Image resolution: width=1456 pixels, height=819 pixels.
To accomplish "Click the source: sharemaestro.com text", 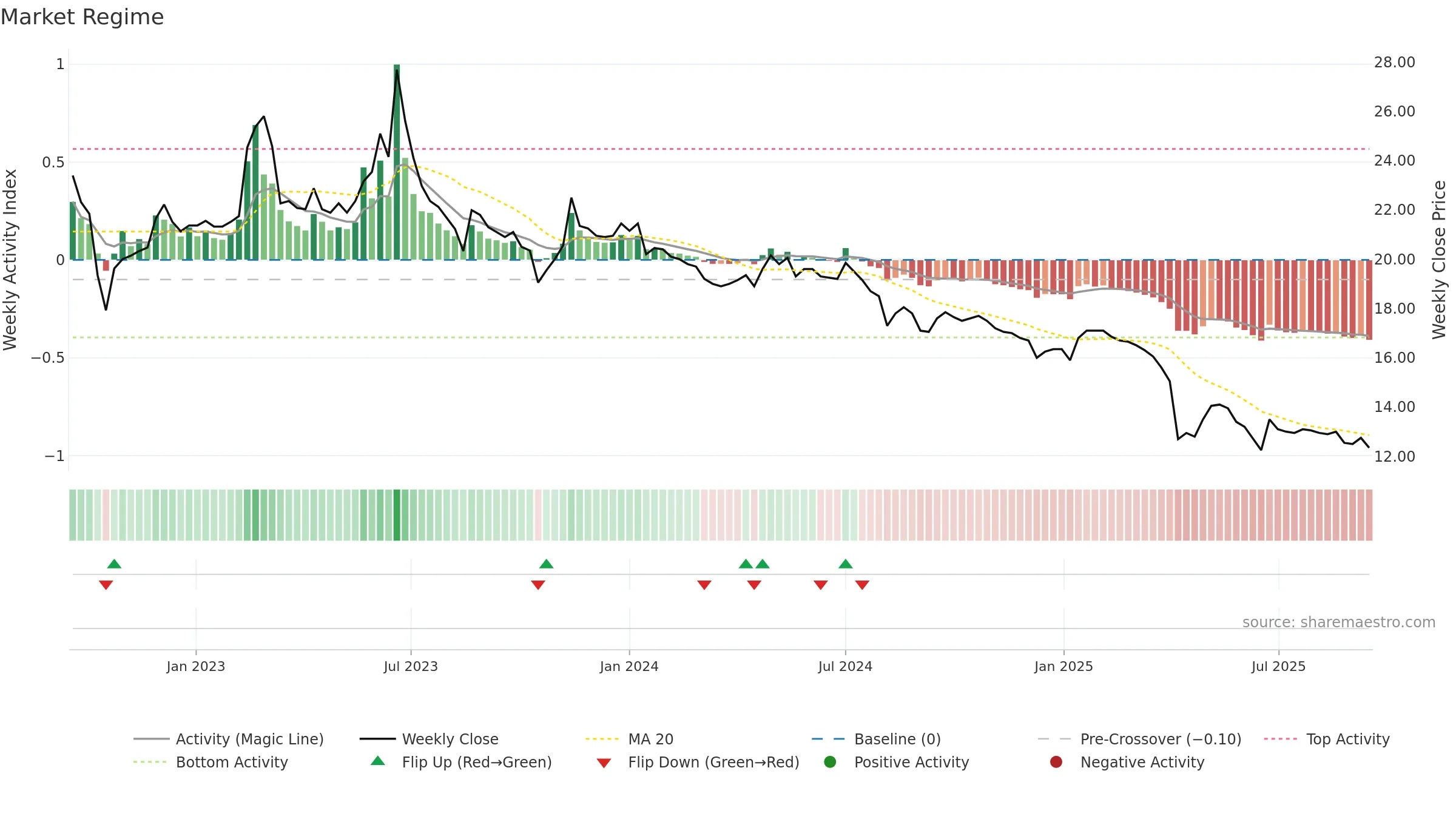I will click(x=1339, y=622).
